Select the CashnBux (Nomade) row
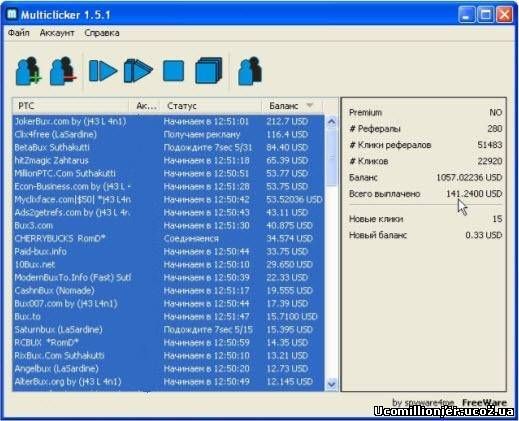This screenshot has width=519, height=421. pos(168,290)
